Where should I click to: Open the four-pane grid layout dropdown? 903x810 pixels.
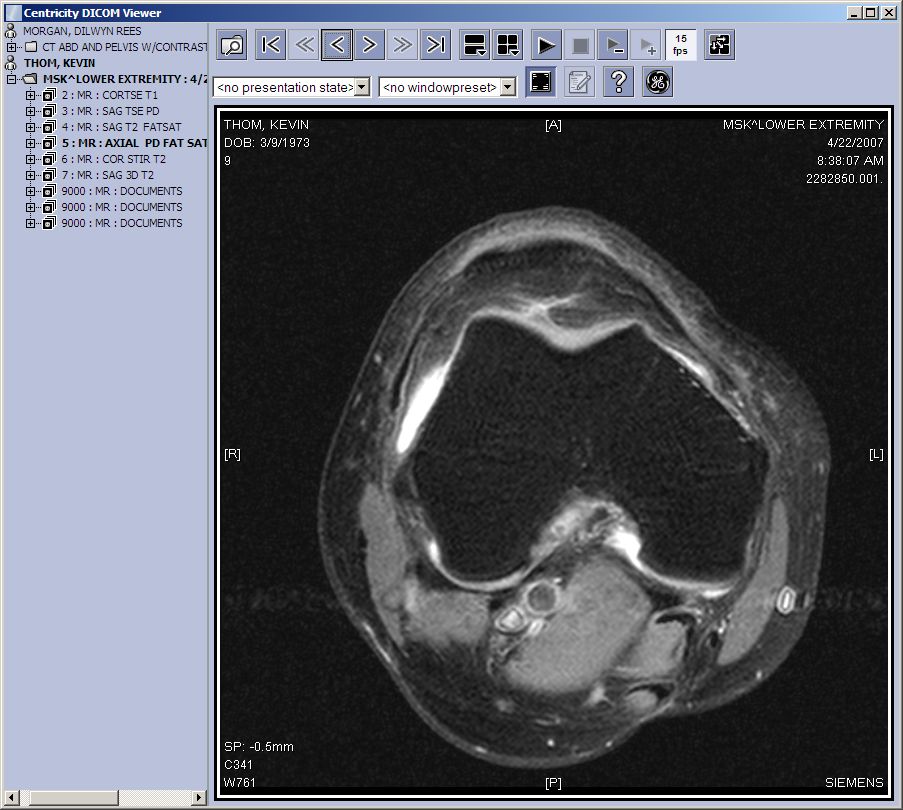tap(508, 45)
